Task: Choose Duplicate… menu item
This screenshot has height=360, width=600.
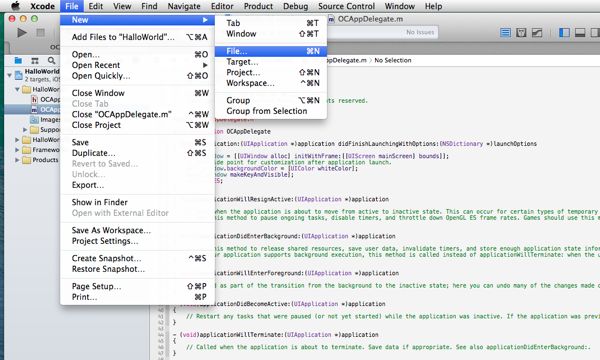Action: pyautogui.click(x=137, y=153)
